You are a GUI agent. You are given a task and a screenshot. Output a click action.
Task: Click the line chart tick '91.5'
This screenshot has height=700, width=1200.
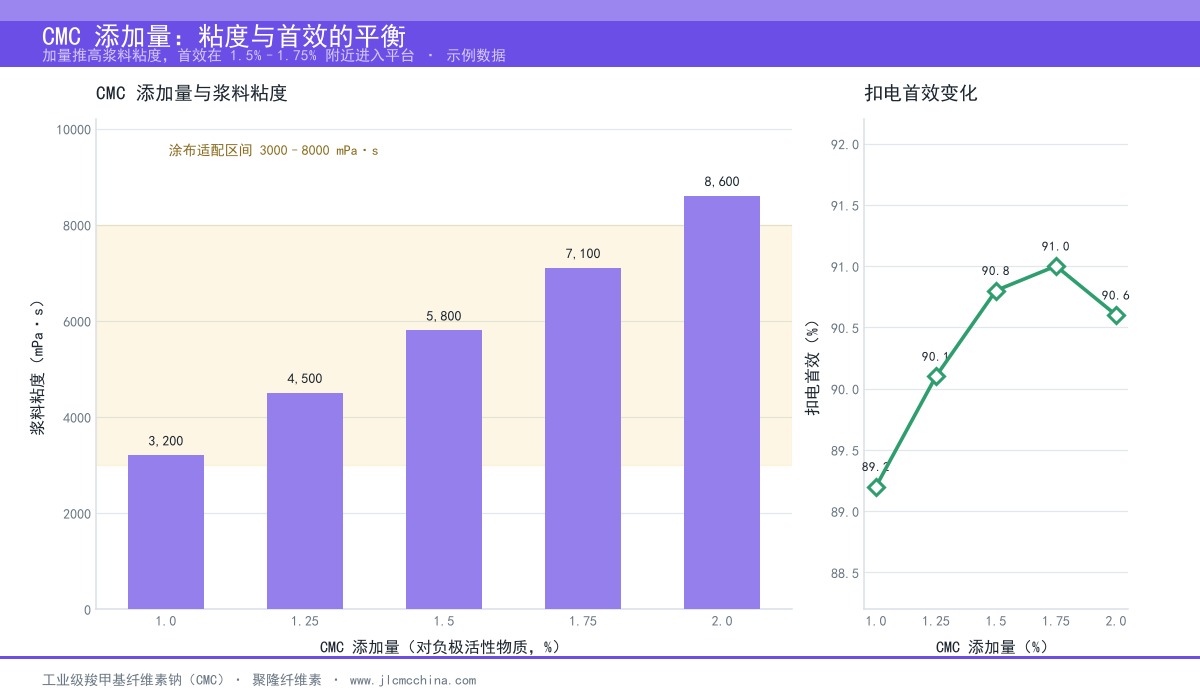tap(845, 206)
